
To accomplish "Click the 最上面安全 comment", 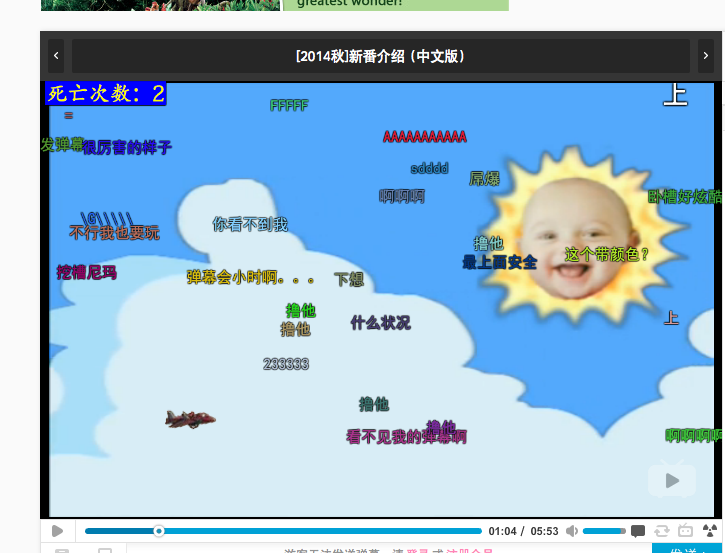I will (500, 262).
